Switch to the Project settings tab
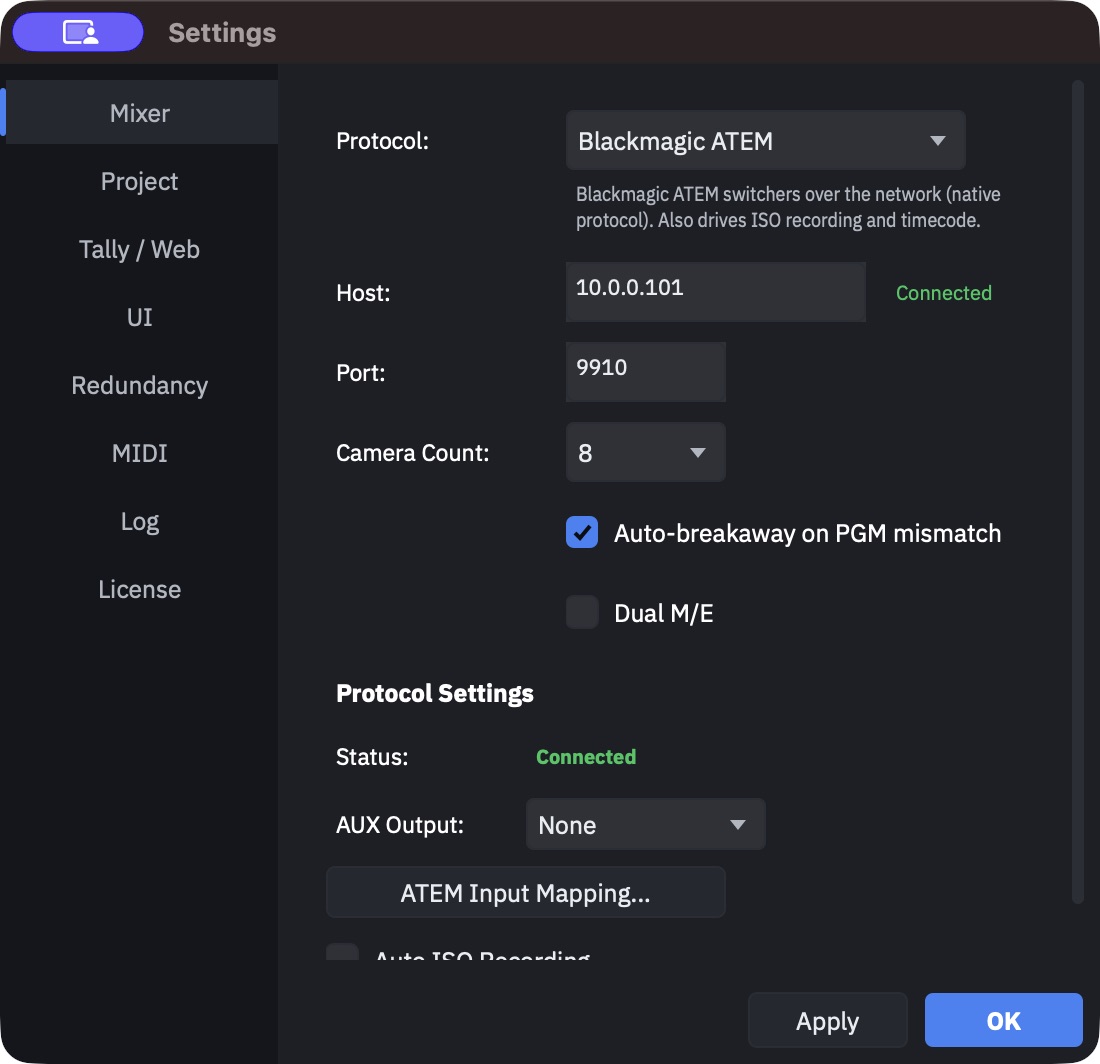The width and height of the screenshot is (1100, 1064). [x=140, y=181]
